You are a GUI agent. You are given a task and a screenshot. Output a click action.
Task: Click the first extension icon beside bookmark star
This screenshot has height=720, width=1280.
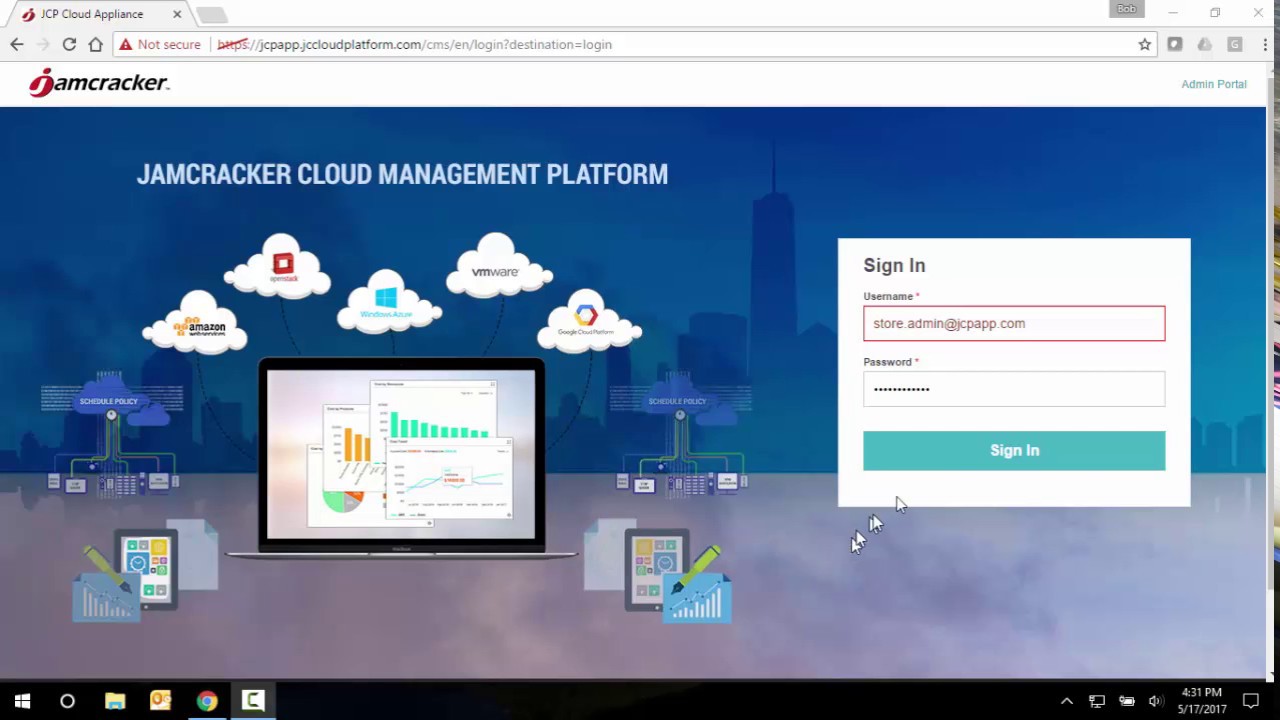tap(1175, 44)
